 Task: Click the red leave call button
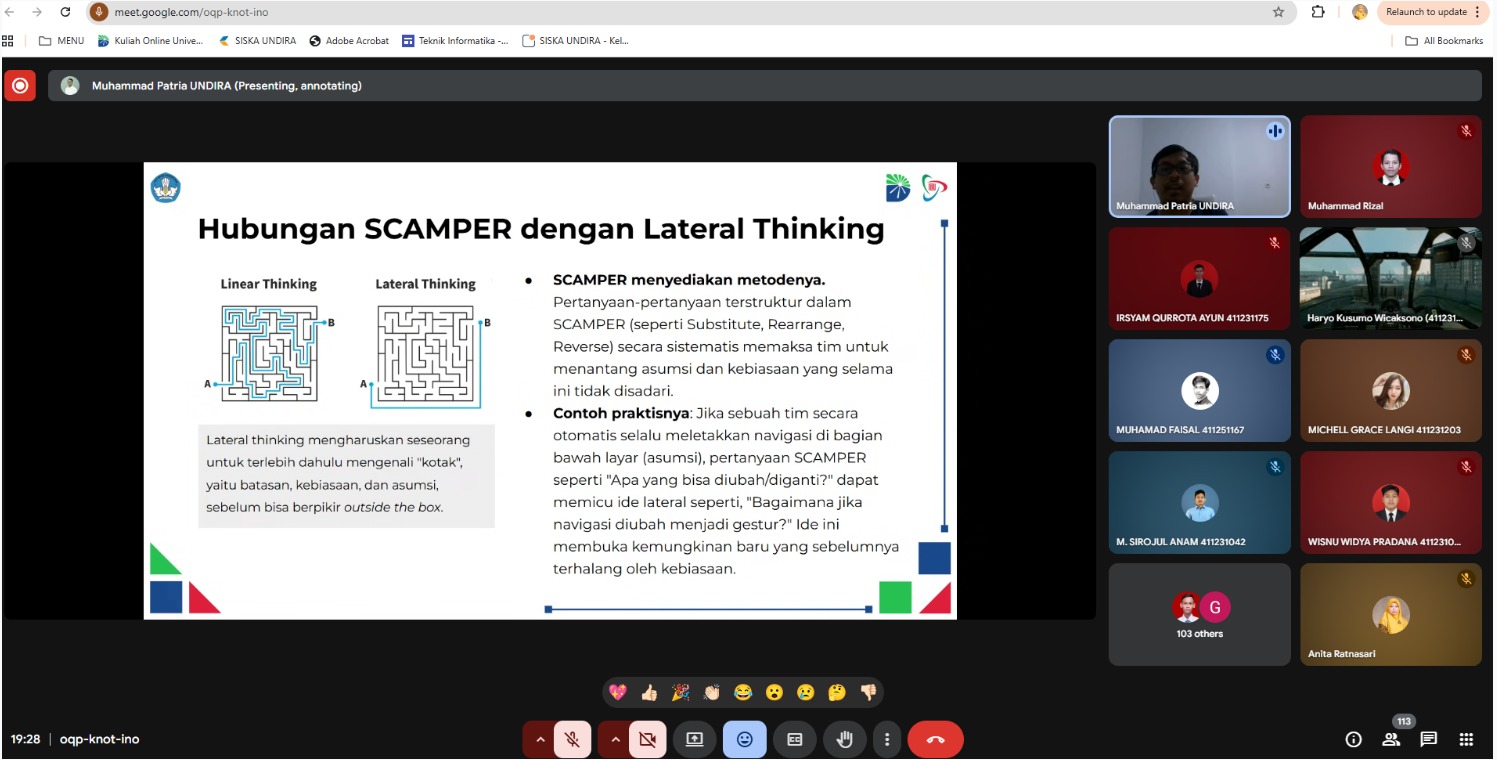(x=936, y=740)
